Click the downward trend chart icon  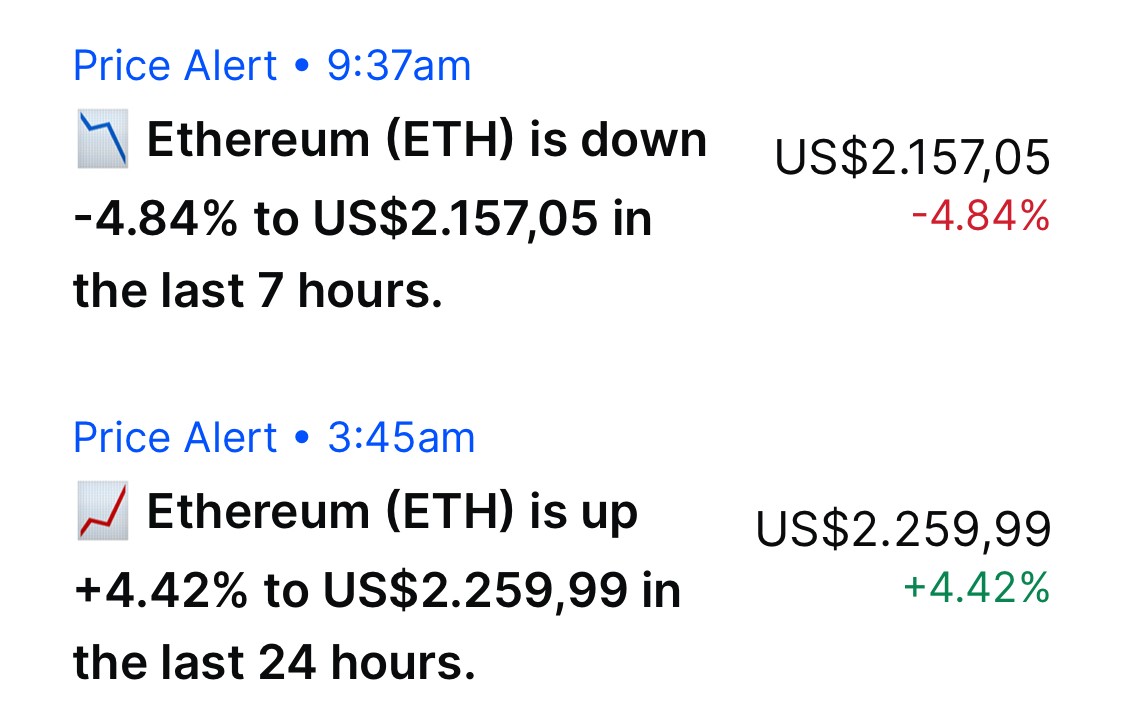103,138
